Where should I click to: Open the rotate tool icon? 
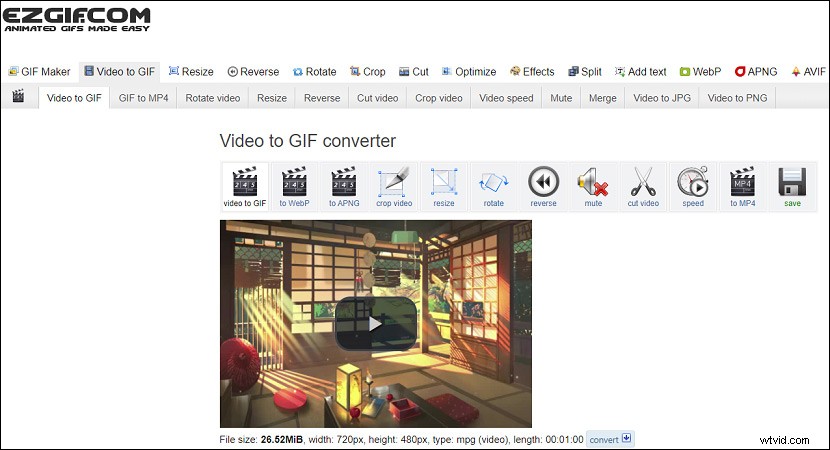pos(493,187)
